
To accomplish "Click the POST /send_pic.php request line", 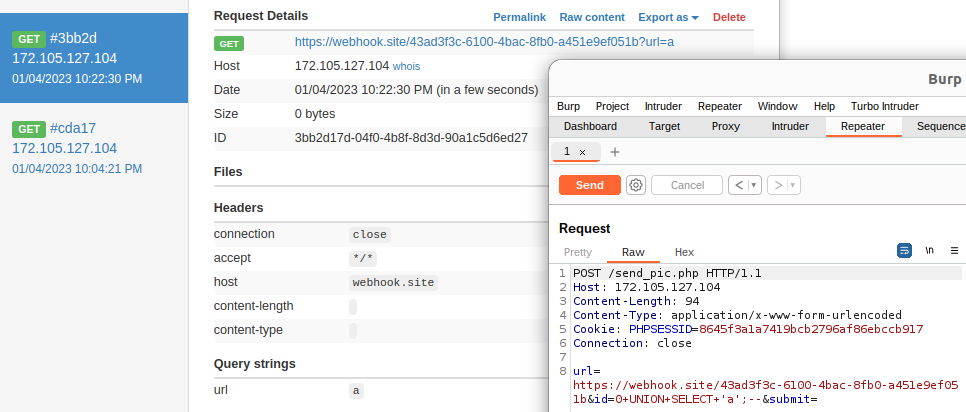I will pos(667,273).
